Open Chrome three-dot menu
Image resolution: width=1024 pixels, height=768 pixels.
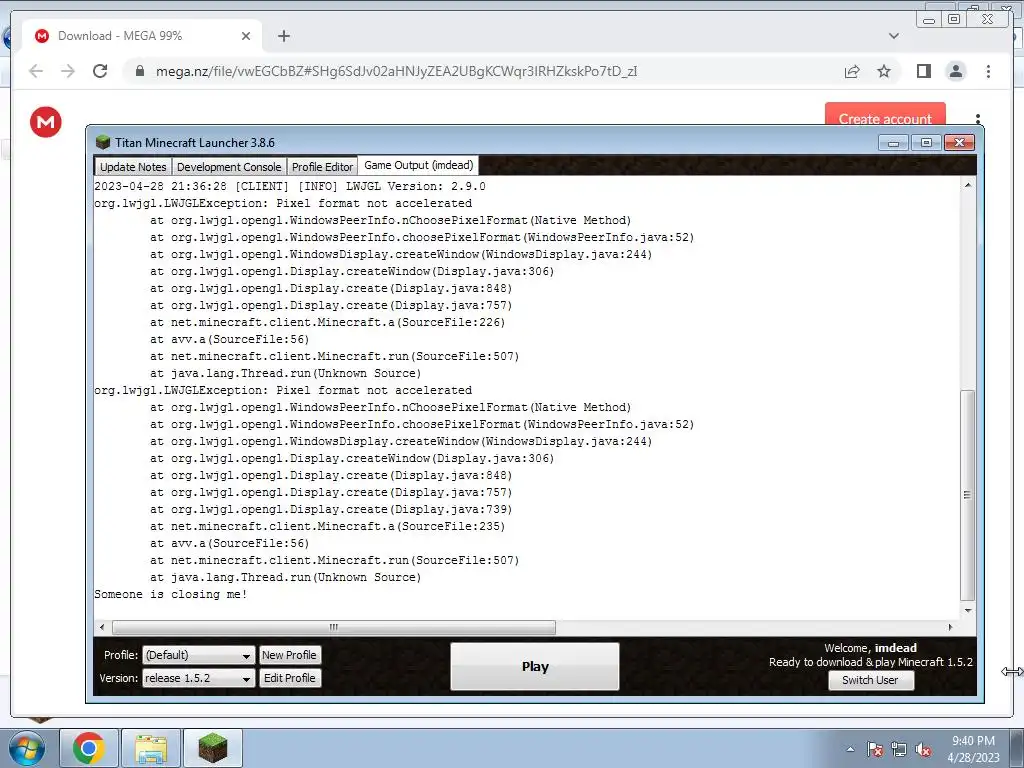tap(988, 71)
